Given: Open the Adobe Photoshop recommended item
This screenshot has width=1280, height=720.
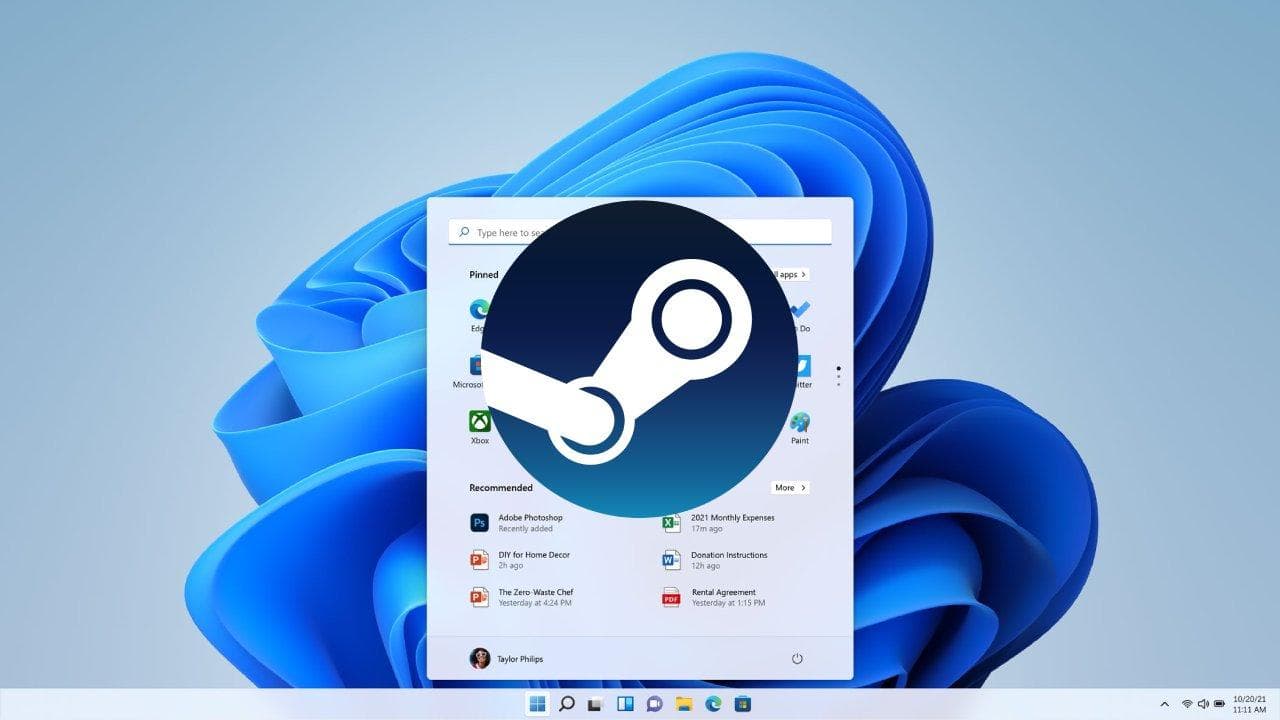Looking at the screenshot, I should (516, 523).
